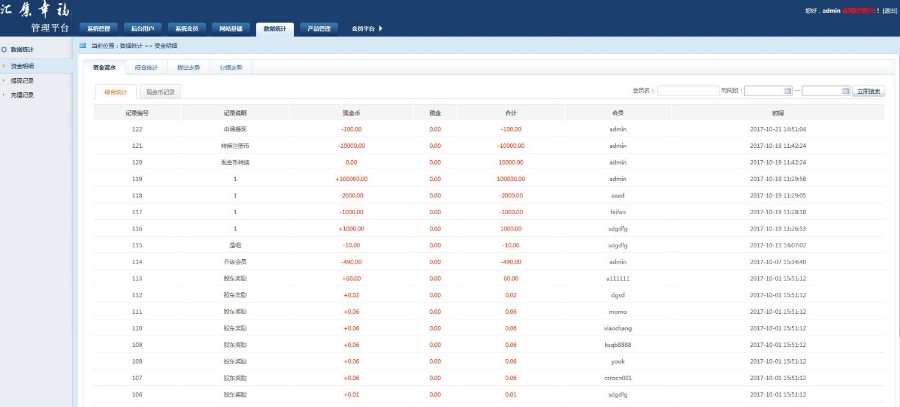Click the 时间 column header
The height and width of the screenshot is (407, 900).
click(x=778, y=113)
